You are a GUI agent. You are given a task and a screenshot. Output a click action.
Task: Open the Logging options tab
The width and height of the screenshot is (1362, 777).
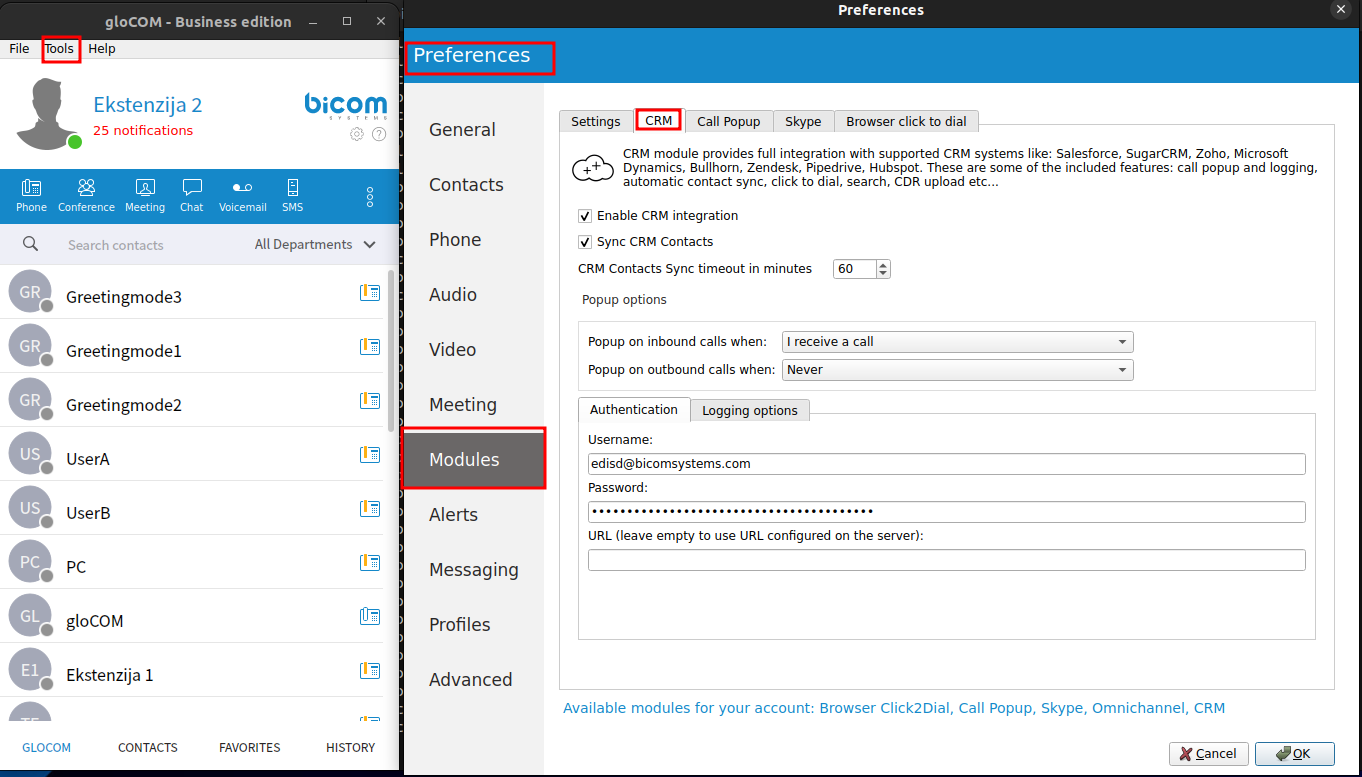pos(750,410)
